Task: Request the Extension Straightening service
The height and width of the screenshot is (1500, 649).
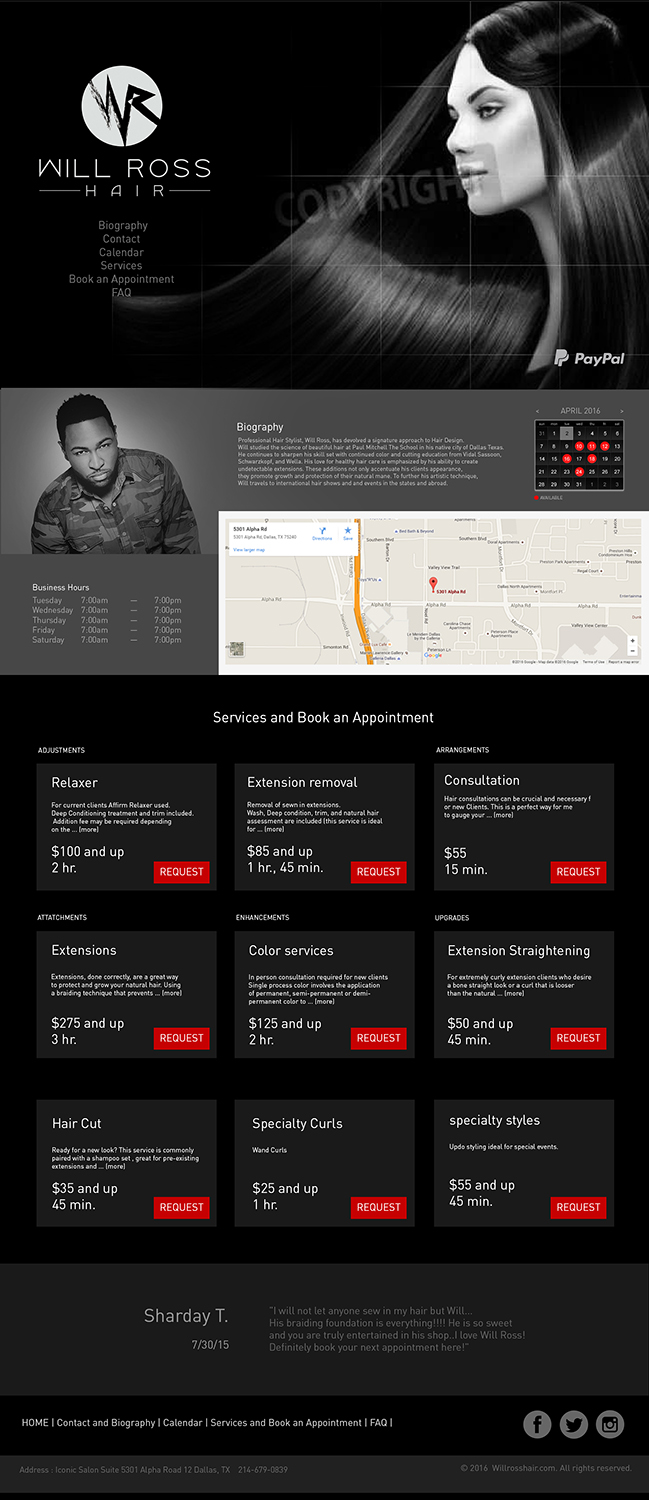Action: coord(578,1038)
